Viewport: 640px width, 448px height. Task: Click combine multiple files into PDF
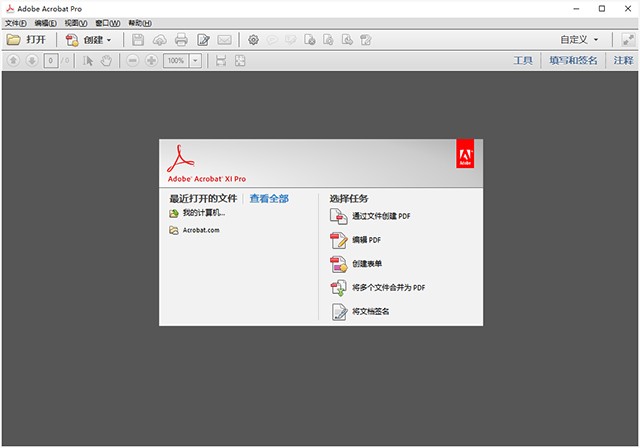[x=388, y=288]
